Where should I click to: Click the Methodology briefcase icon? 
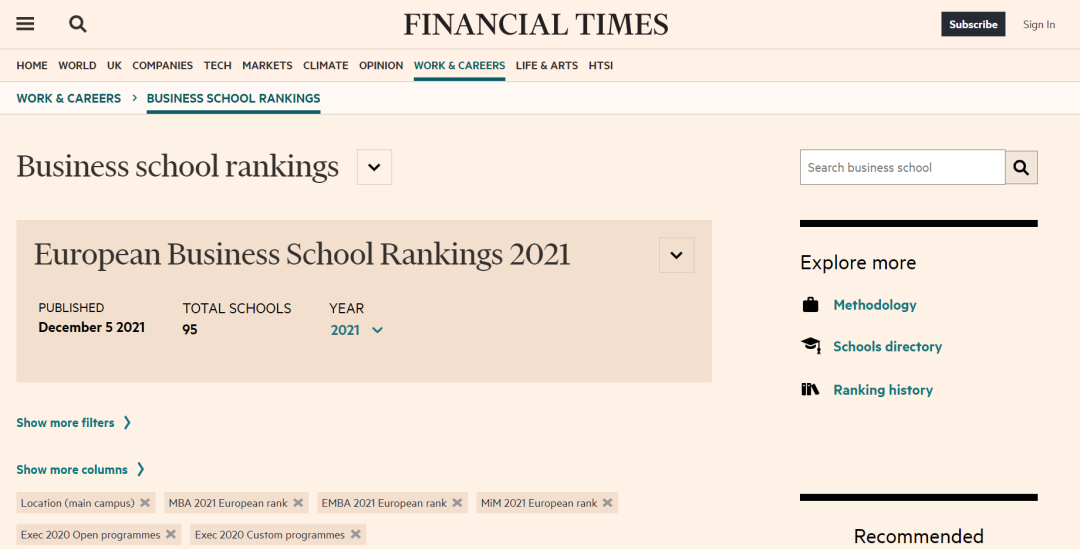tap(811, 305)
